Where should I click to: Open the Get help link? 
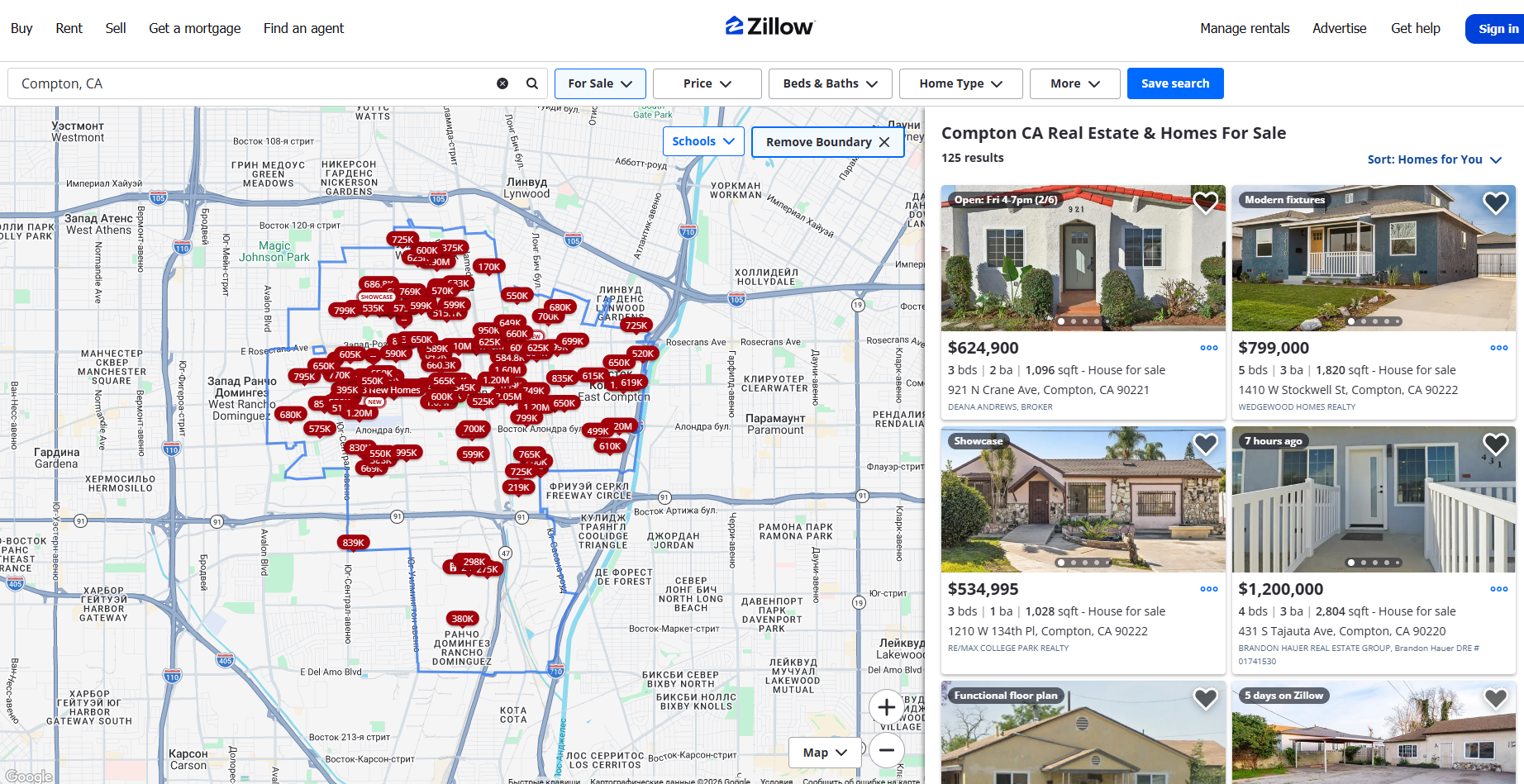(x=1416, y=28)
